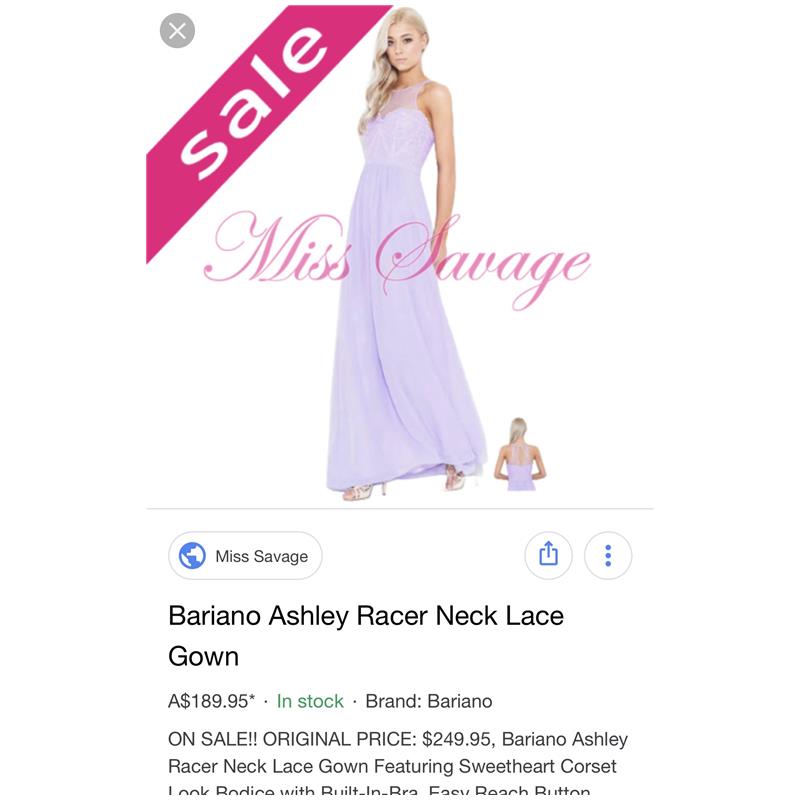
Task: Close the product preview with X
Action: [x=177, y=31]
